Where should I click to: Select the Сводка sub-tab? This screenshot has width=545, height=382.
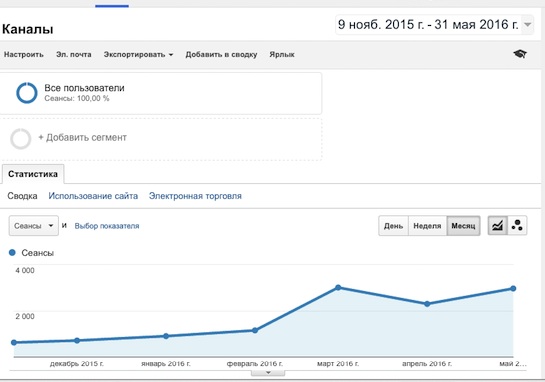coord(22,196)
